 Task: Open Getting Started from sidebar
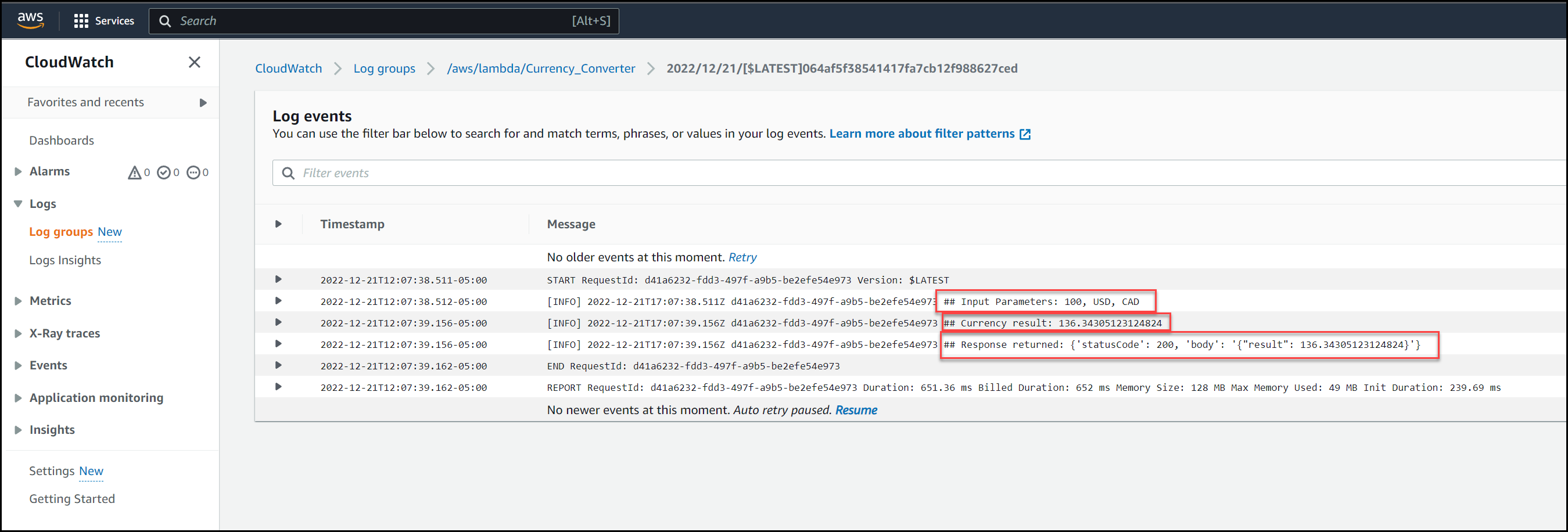pyautogui.click(x=72, y=498)
